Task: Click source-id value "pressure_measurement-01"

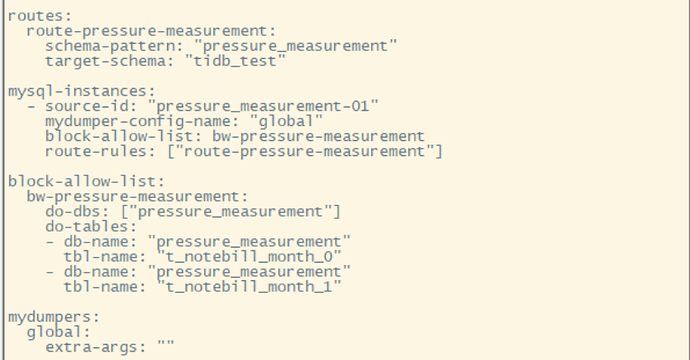Action: [263, 107]
